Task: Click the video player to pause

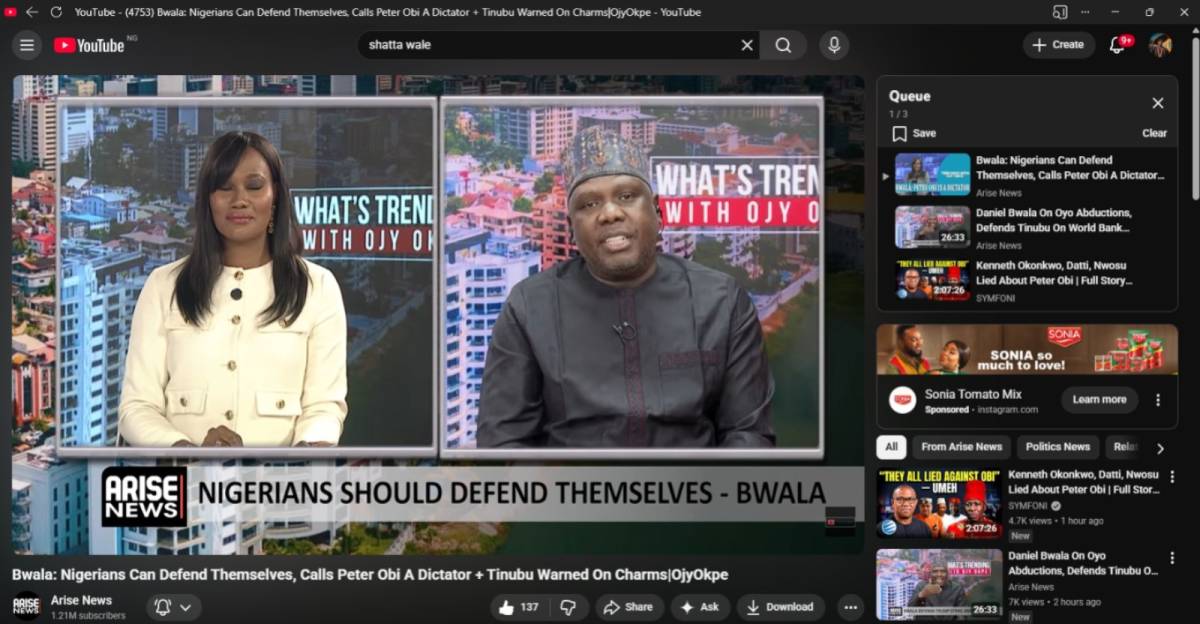Action: point(438,315)
